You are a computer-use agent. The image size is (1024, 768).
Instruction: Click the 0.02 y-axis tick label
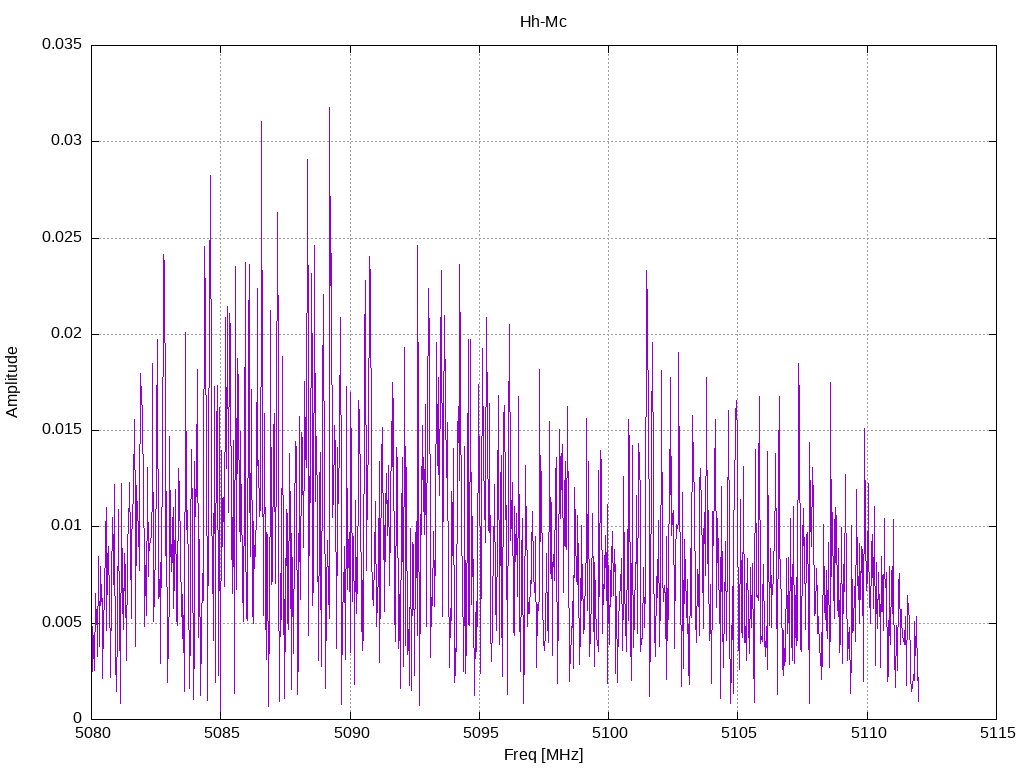64,334
